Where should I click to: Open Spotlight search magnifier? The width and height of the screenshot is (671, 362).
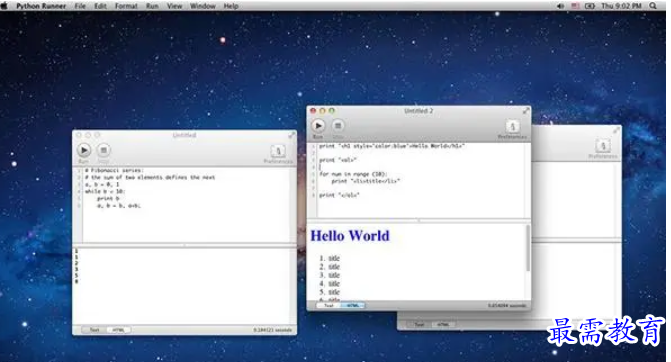click(x=653, y=6)
